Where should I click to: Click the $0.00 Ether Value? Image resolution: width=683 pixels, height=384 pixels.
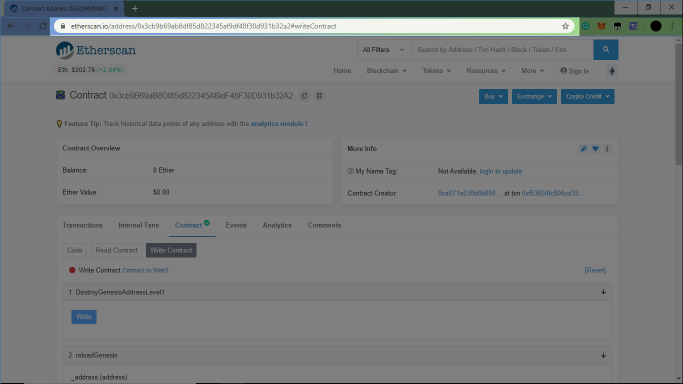[x=161, y=192]
